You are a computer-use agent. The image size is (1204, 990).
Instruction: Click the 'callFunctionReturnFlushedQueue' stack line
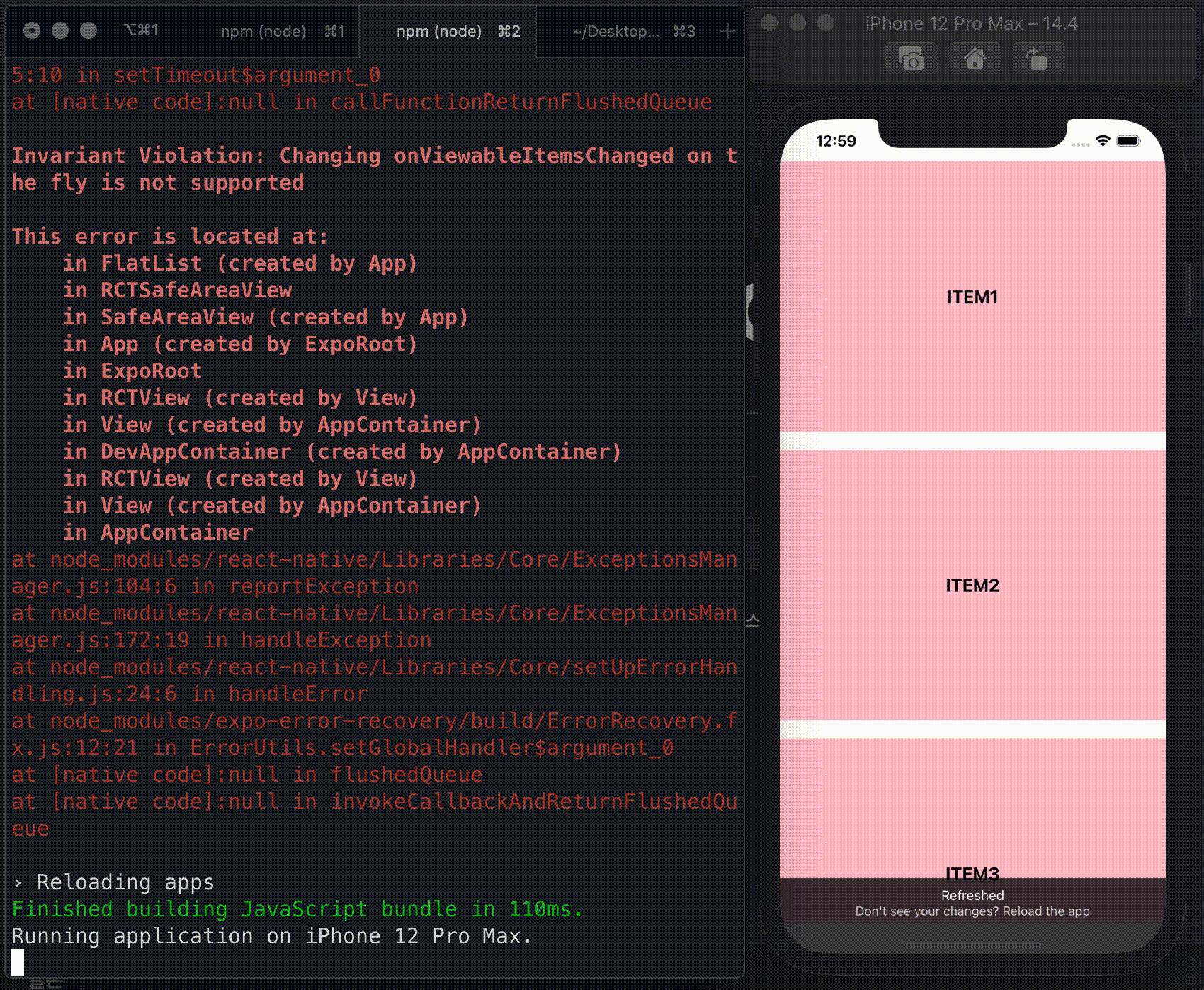(362, 101)
